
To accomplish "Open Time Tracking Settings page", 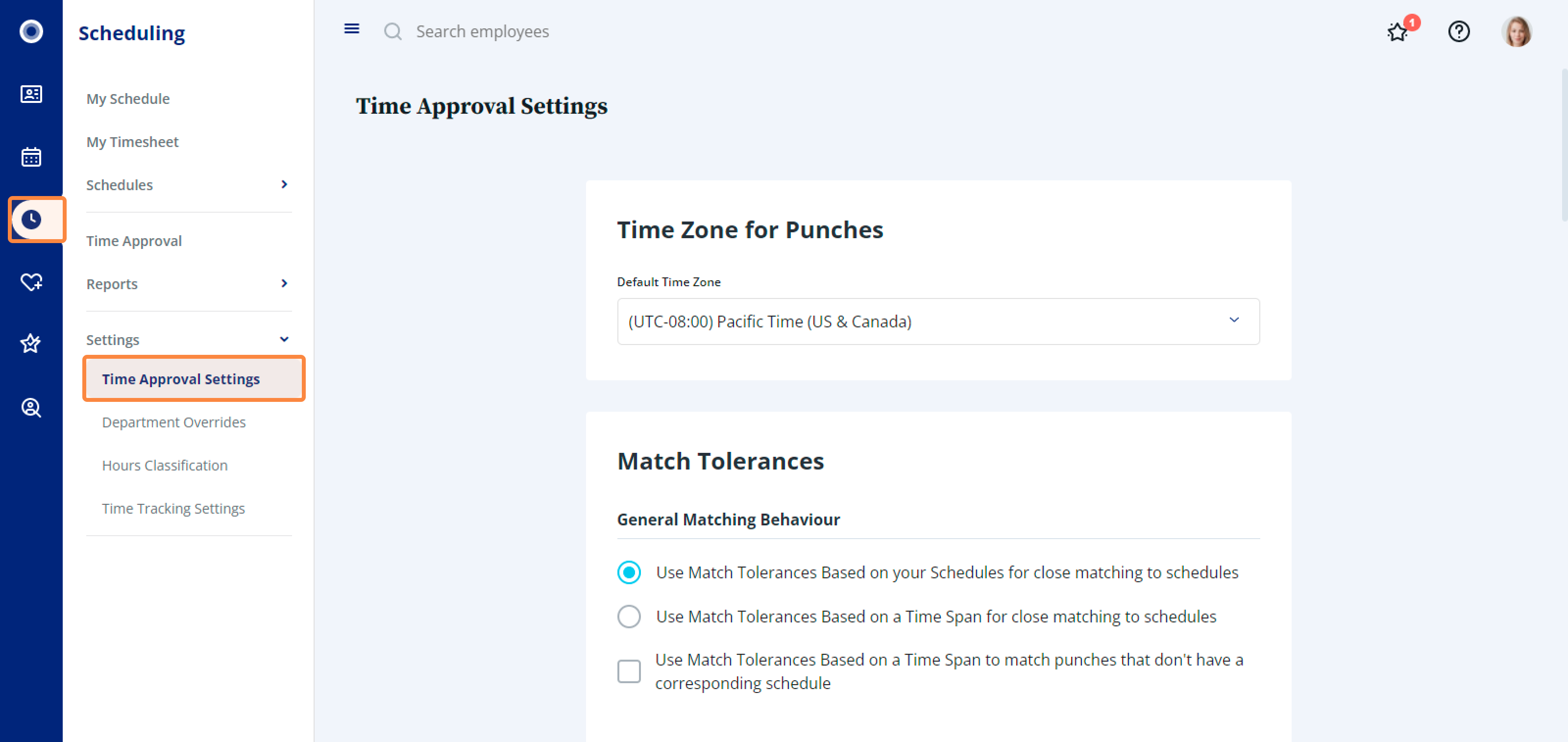I will pyautogui.click(x=173, y=508).
